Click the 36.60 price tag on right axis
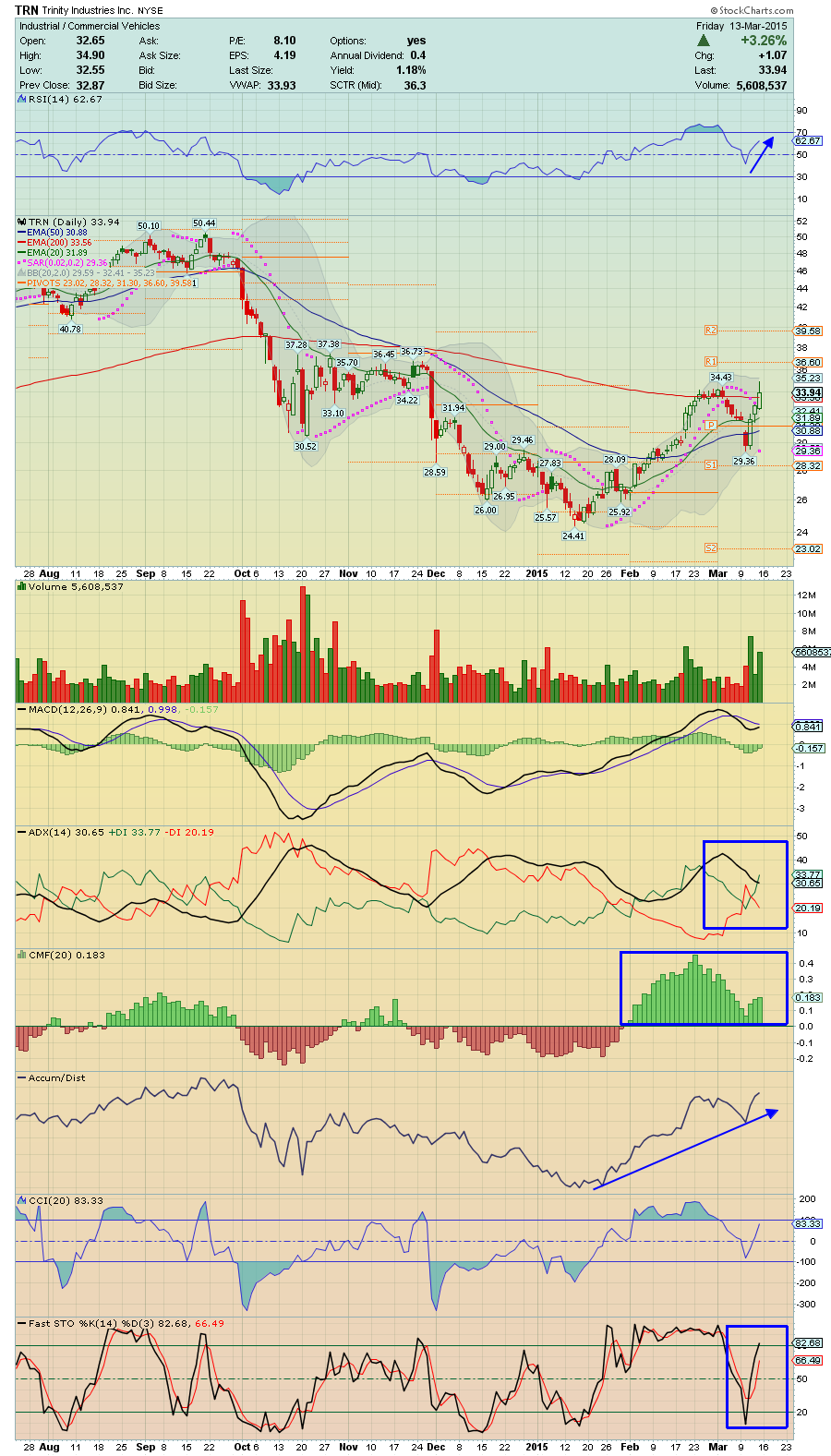831x1456 pixels. pyautogui.click(x=808, y=363)
